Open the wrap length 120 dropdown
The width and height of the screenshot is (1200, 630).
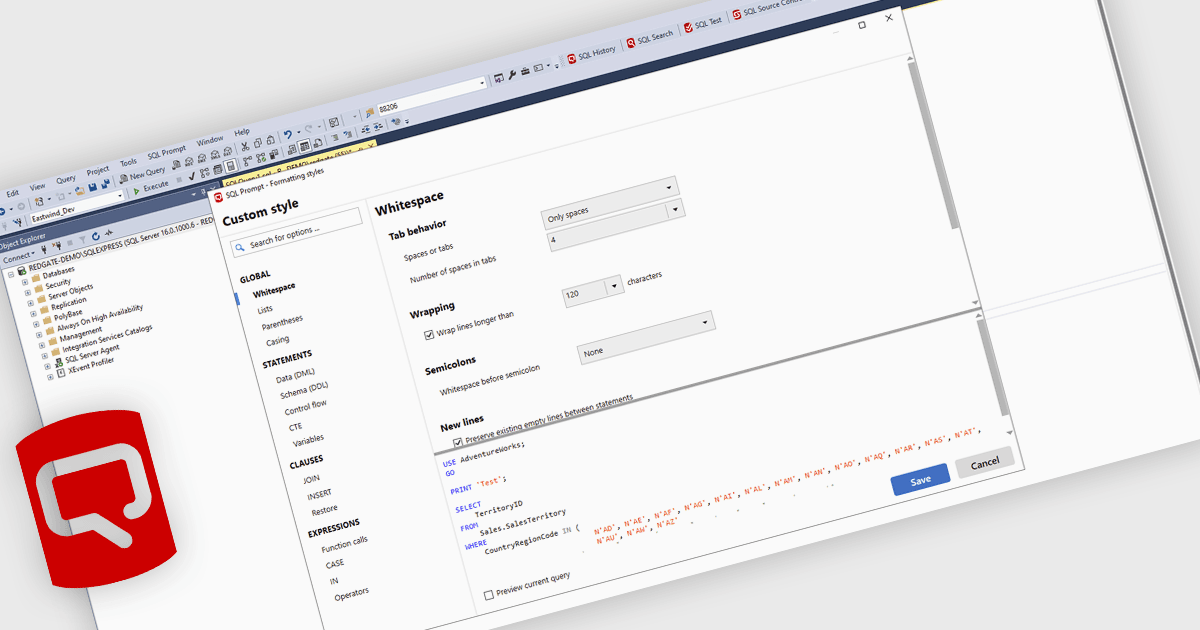tap(615, 287)
